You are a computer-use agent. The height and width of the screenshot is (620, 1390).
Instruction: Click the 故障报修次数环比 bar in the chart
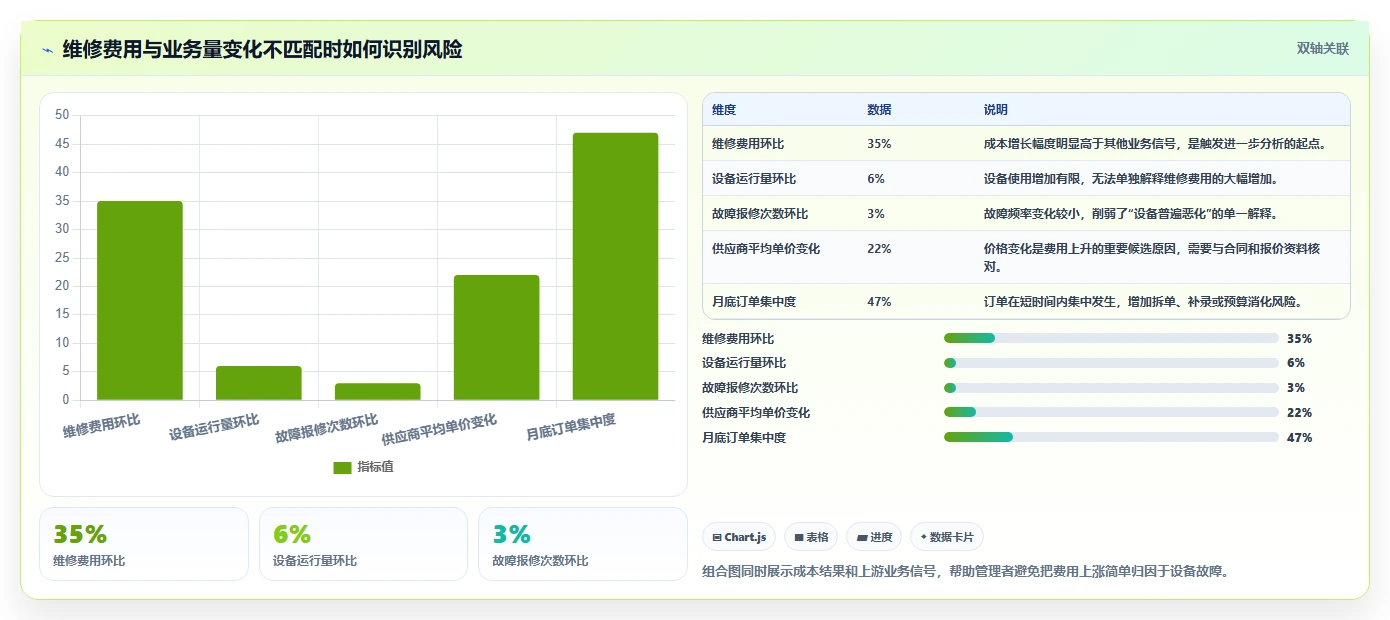pos(377,392)
